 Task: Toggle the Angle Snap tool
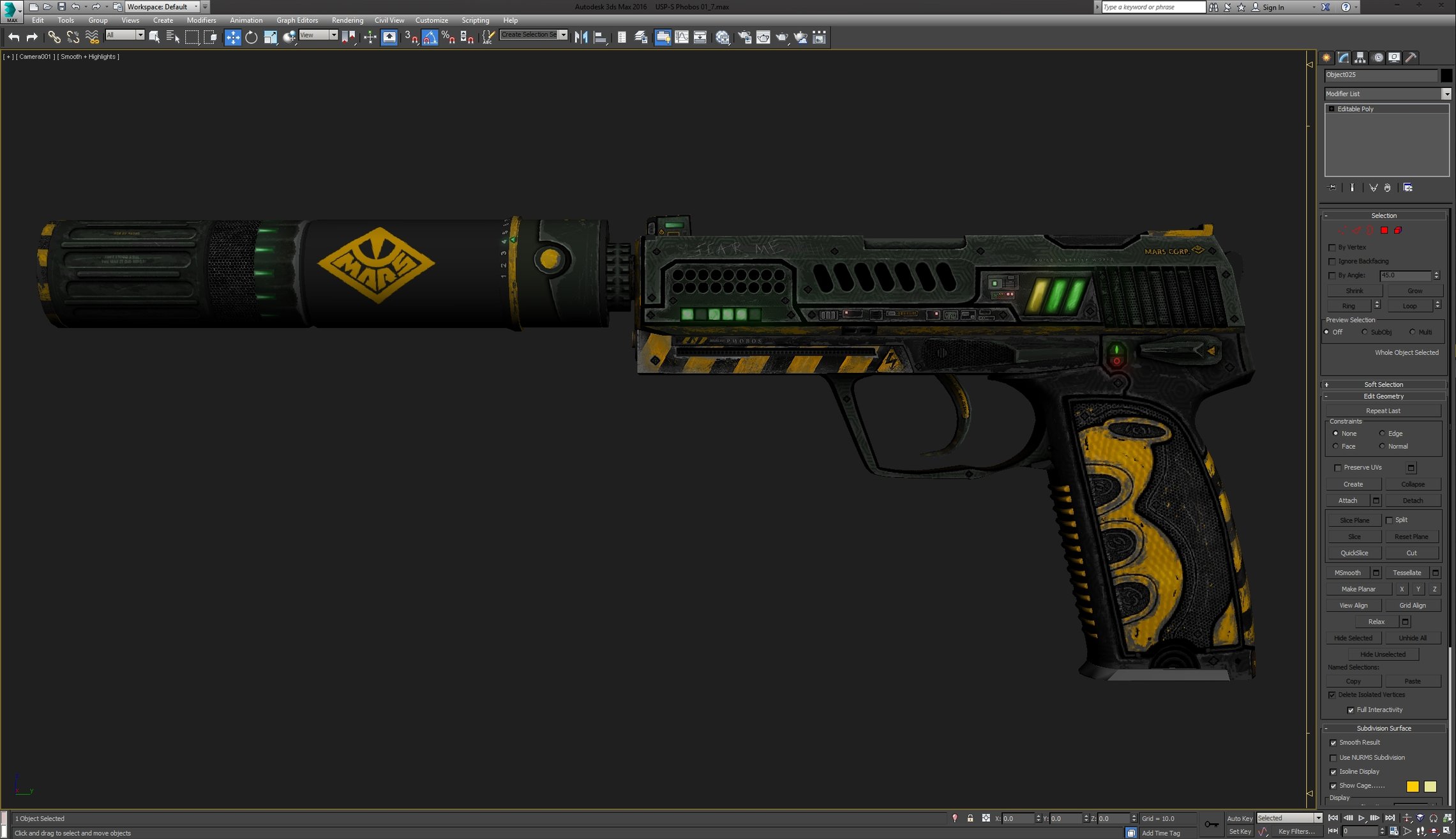click(430, 37)
